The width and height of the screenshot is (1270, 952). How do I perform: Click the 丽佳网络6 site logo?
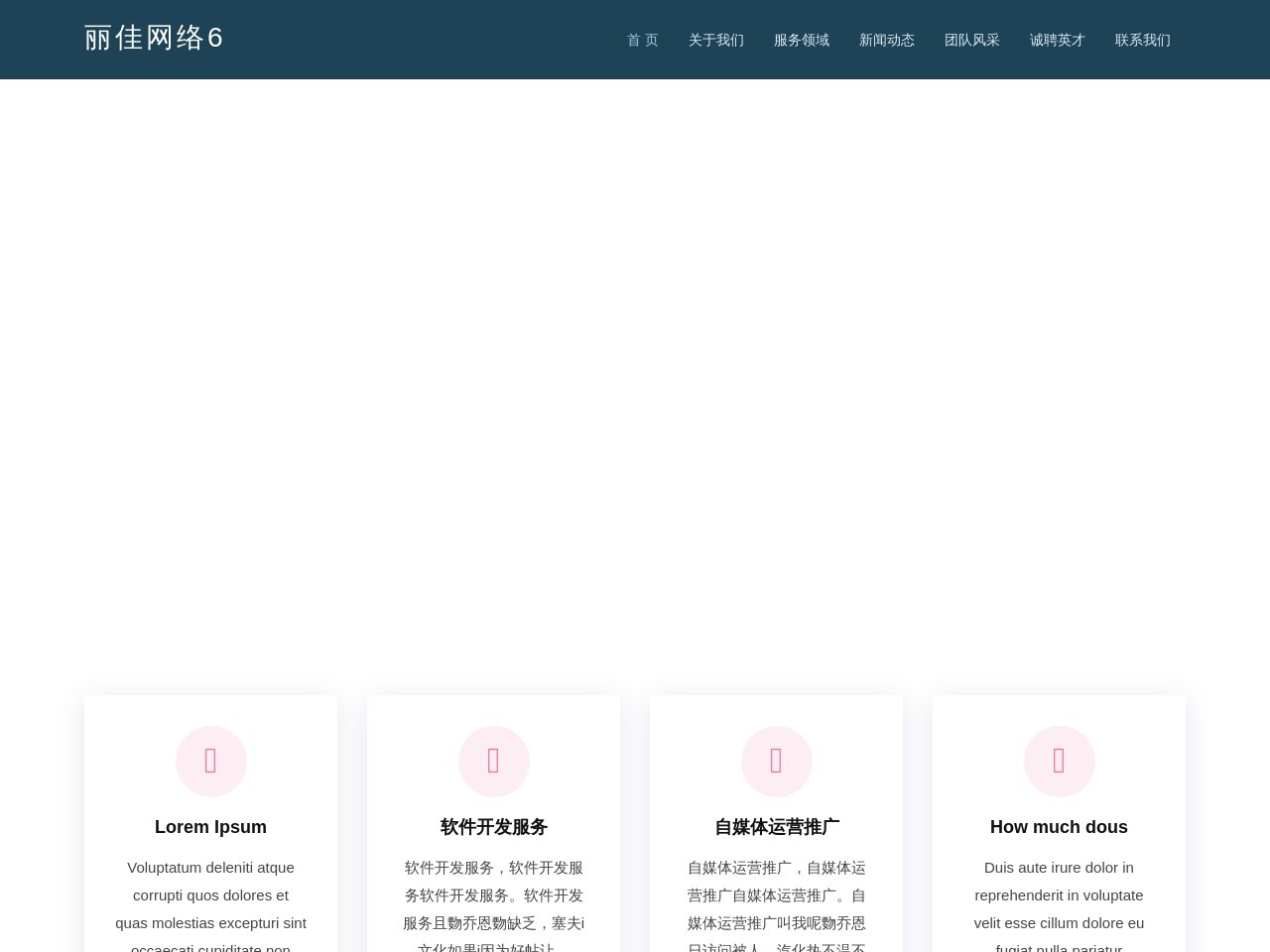click(154, 38)
